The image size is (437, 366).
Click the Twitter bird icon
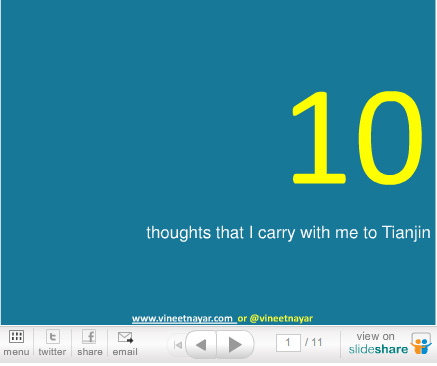coord(53,337)
